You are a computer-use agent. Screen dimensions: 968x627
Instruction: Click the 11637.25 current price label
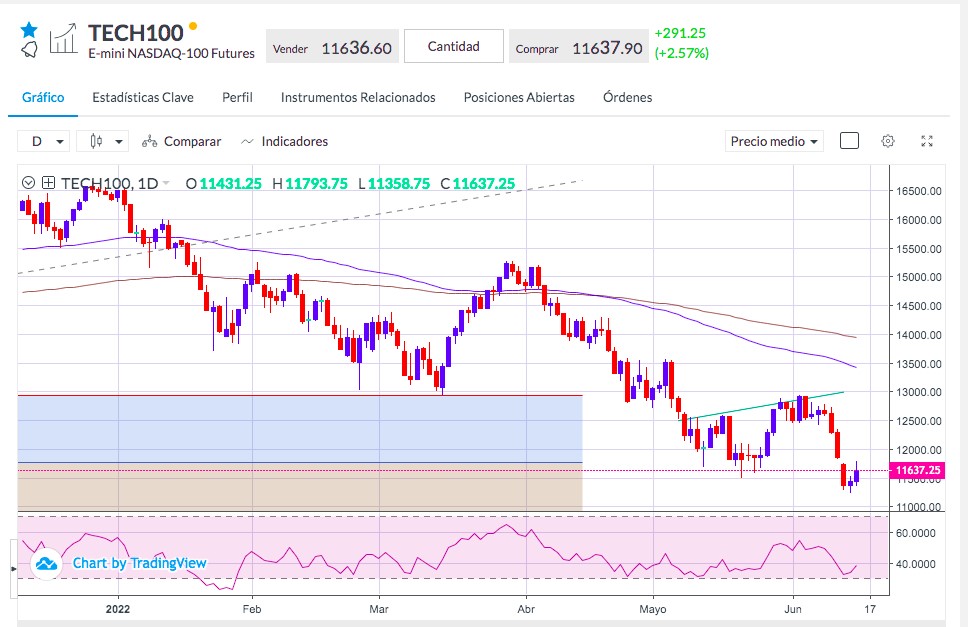point(917,470)
